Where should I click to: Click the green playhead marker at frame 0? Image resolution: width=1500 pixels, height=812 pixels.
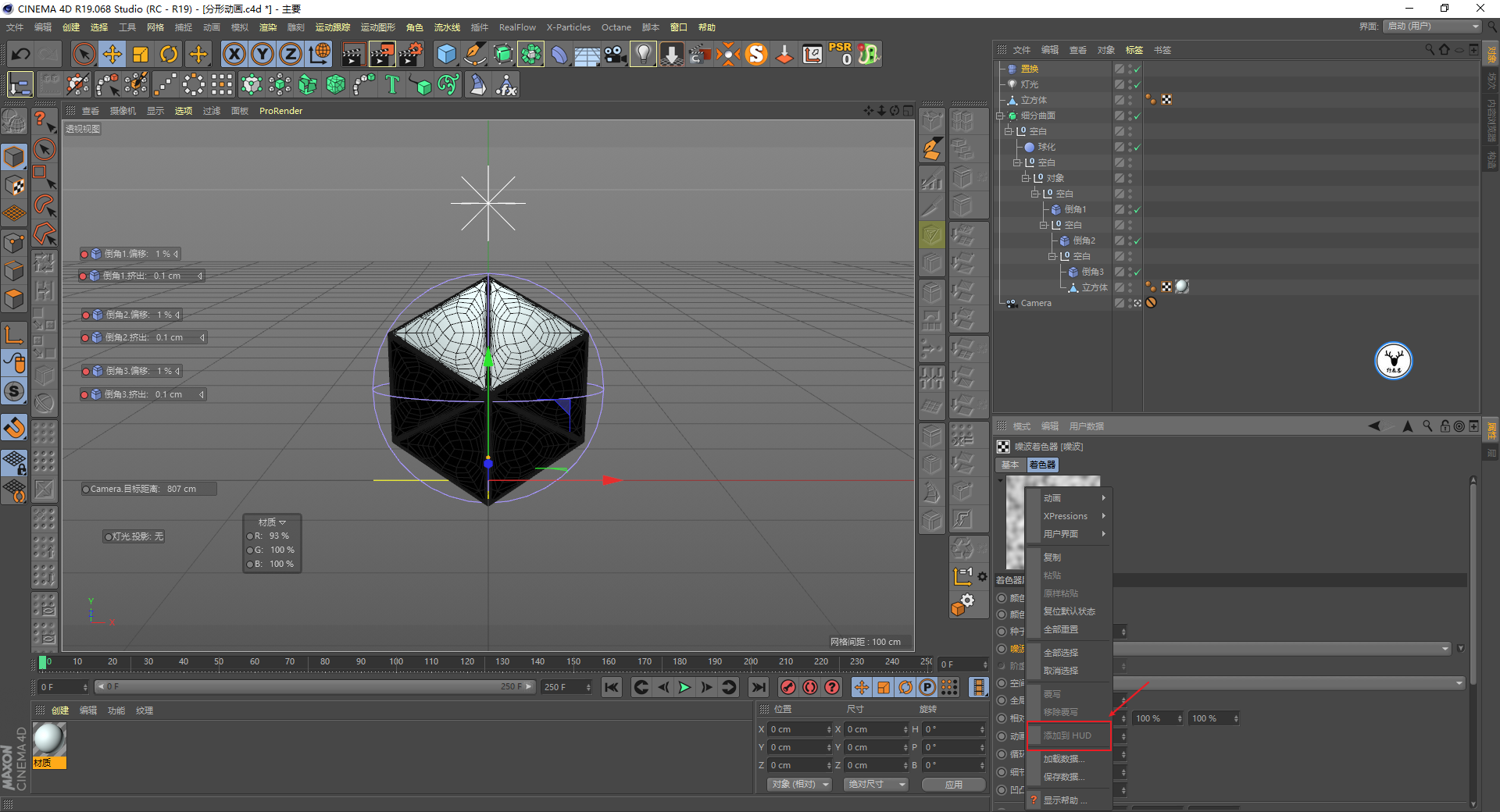(43, 663)
